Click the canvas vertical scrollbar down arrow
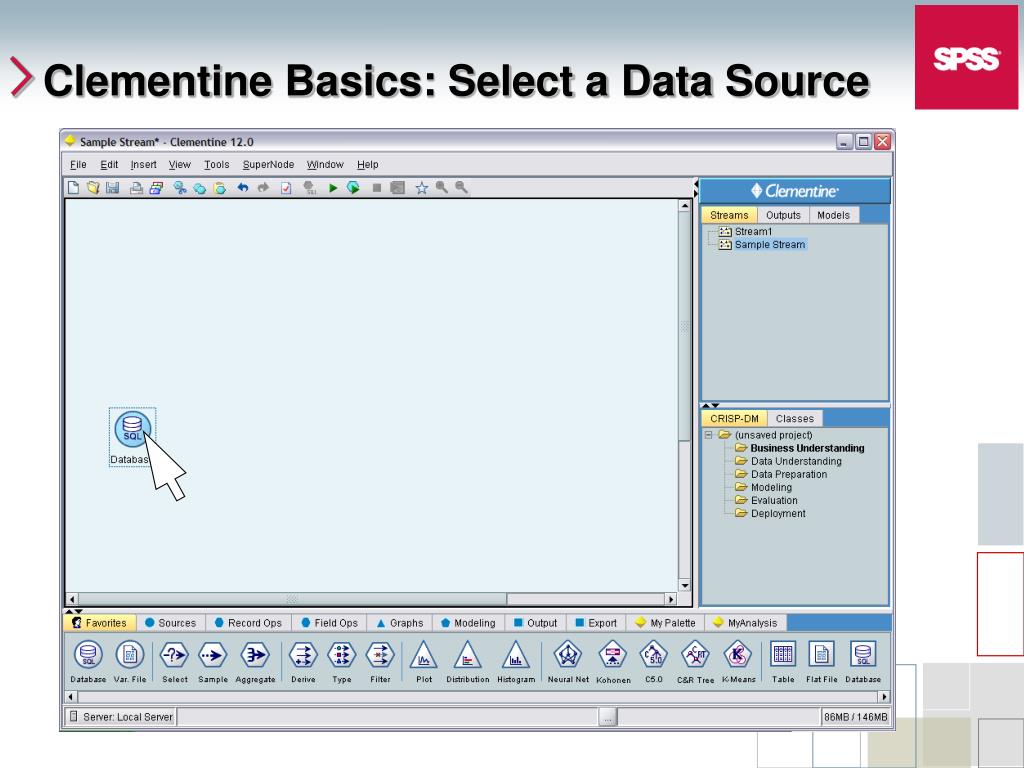 click(685, 585)
